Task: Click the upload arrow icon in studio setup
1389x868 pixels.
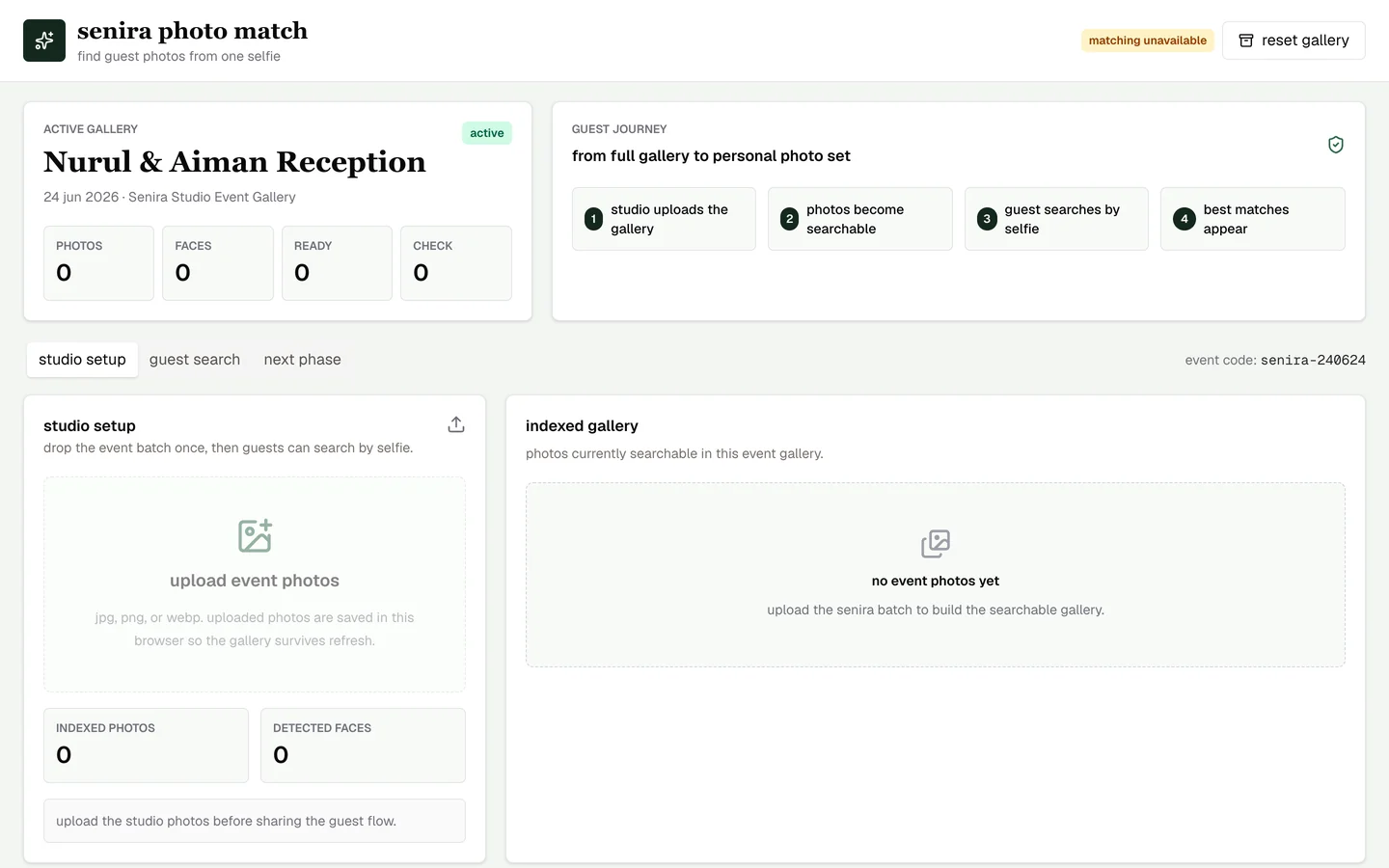Action: click(x=456, y=424)
